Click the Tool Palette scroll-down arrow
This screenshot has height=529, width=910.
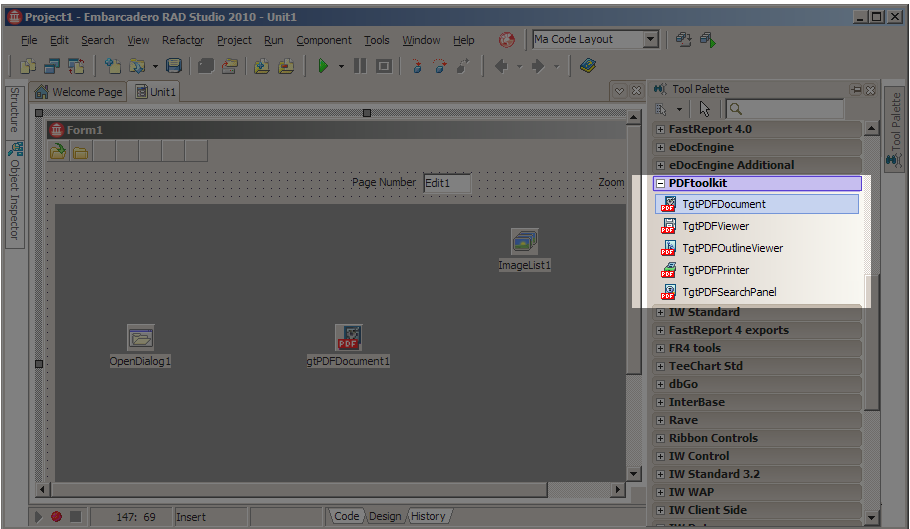tap(871, 517)
